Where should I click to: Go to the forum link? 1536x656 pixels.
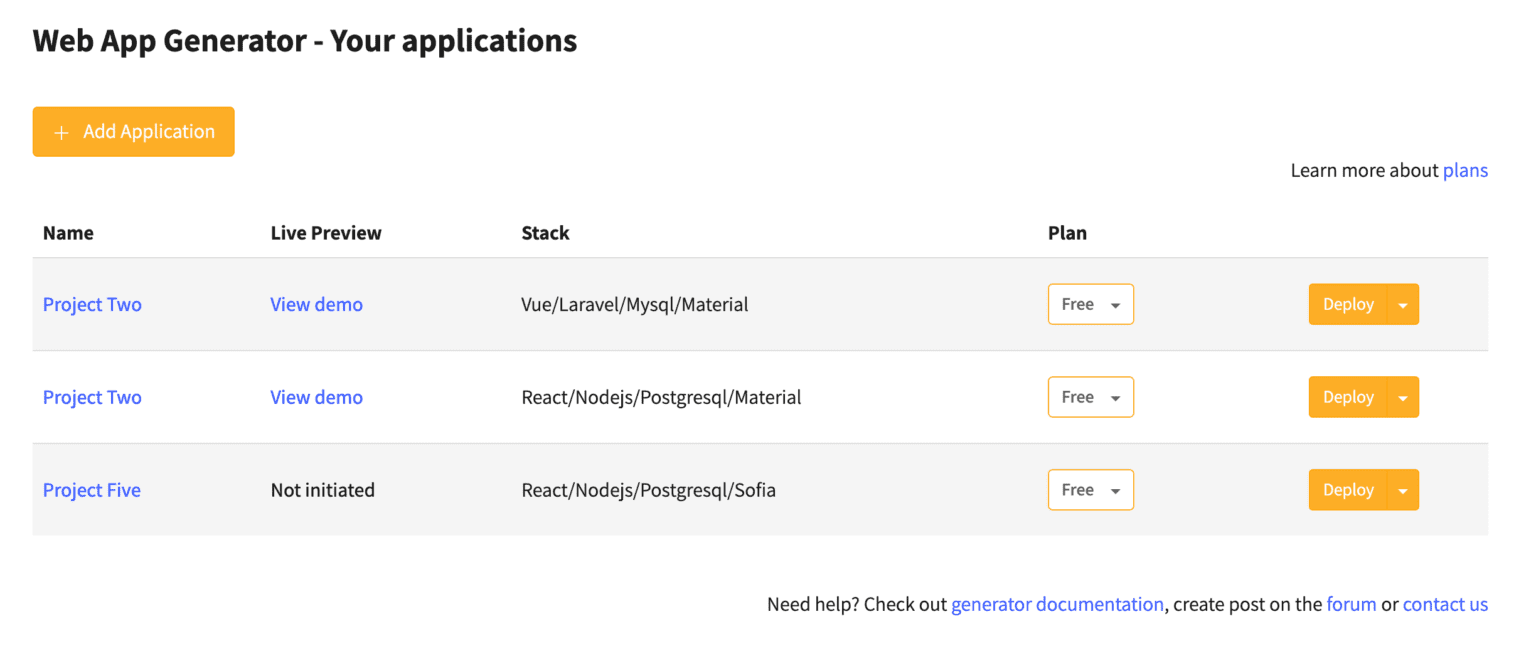1351,605
